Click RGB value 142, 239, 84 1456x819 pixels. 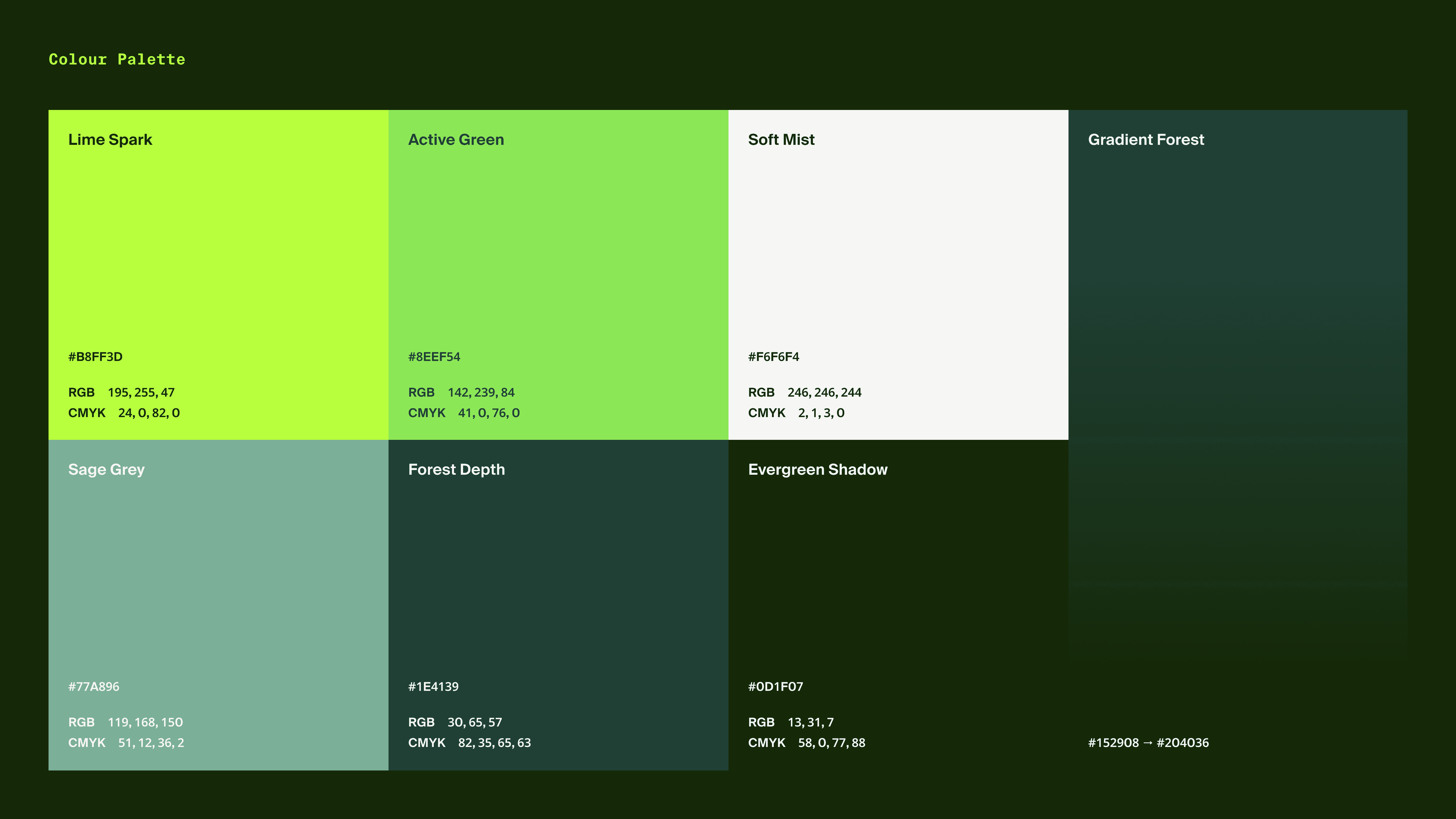[x=481, y=392]
